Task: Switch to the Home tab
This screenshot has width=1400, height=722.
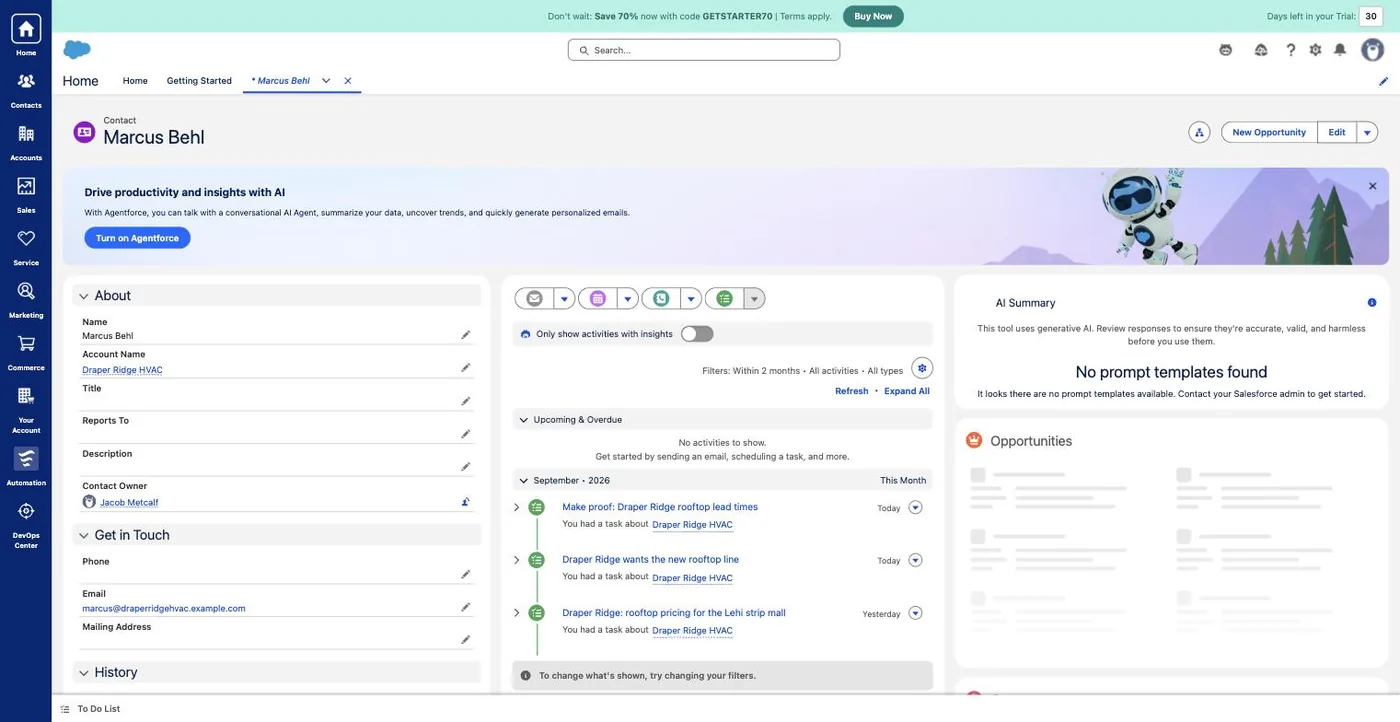Action: point(135,81)
